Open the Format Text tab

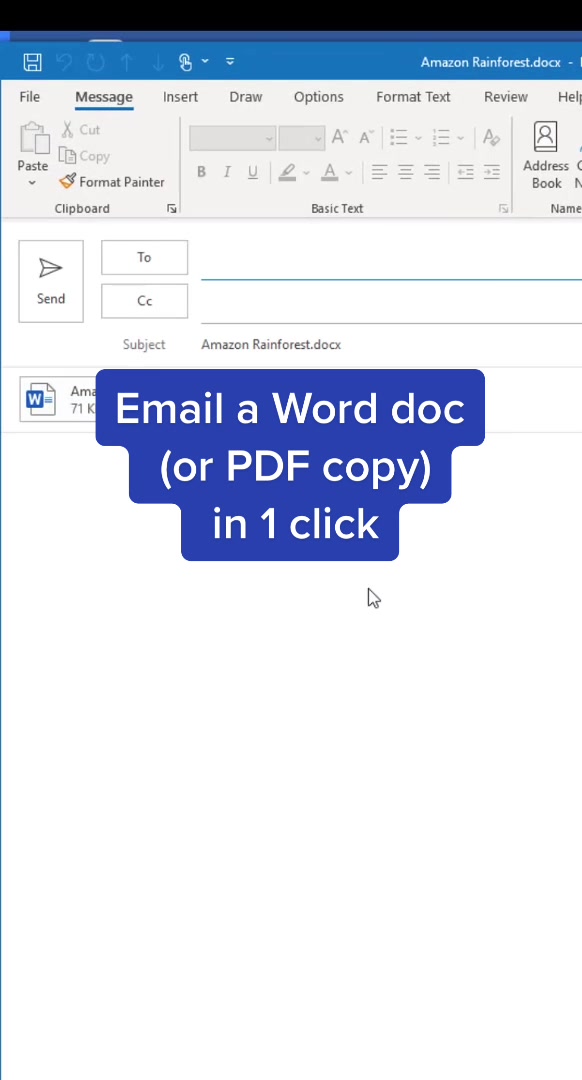click(x=413, y=97)
